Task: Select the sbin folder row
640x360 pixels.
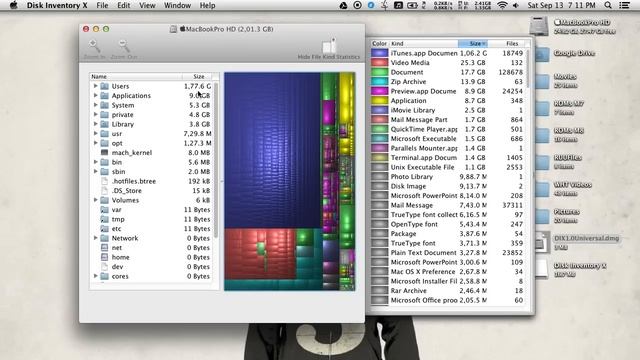Action: (x=151, y=171)
